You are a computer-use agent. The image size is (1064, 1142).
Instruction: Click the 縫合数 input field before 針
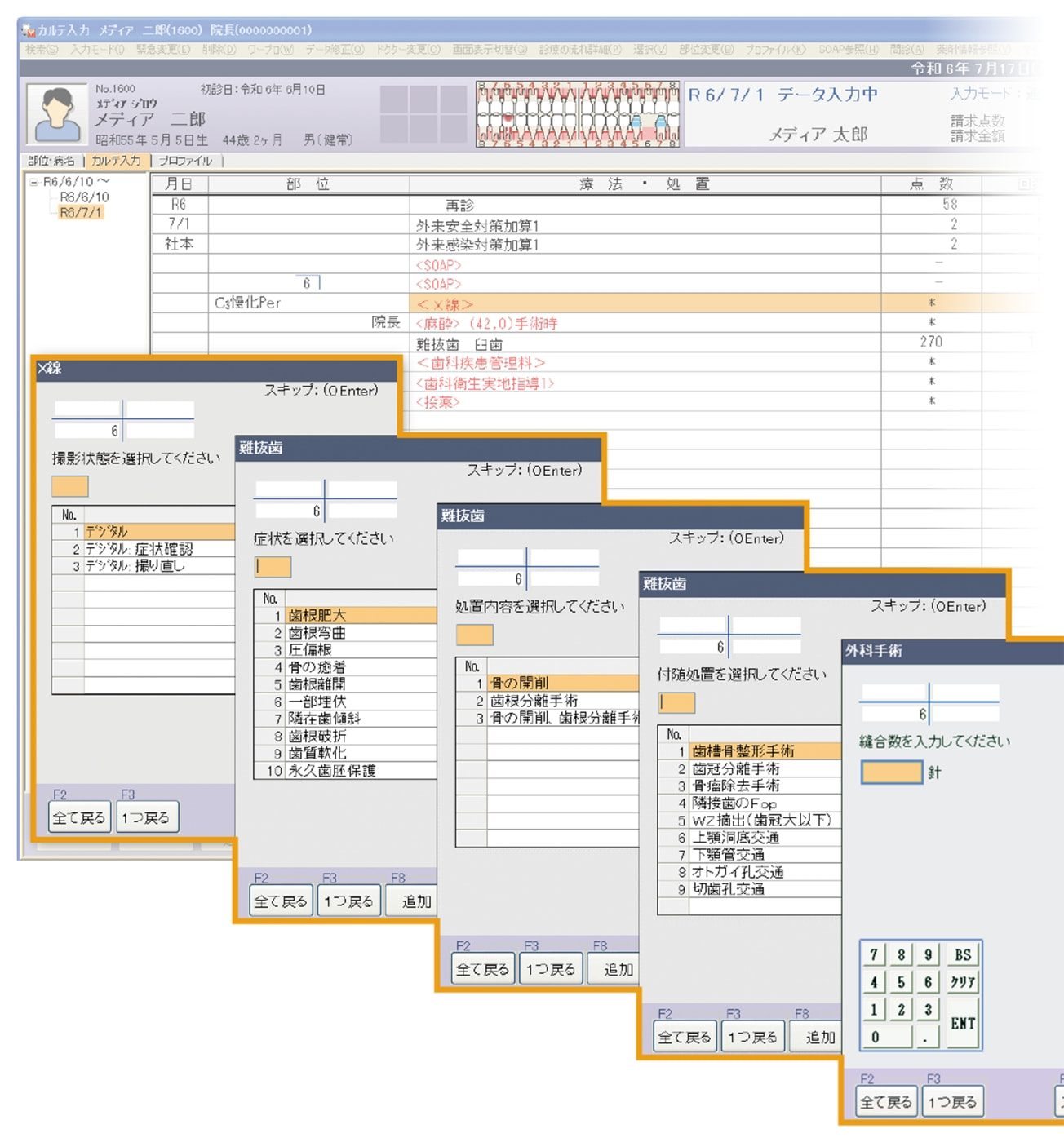(891, 772)
